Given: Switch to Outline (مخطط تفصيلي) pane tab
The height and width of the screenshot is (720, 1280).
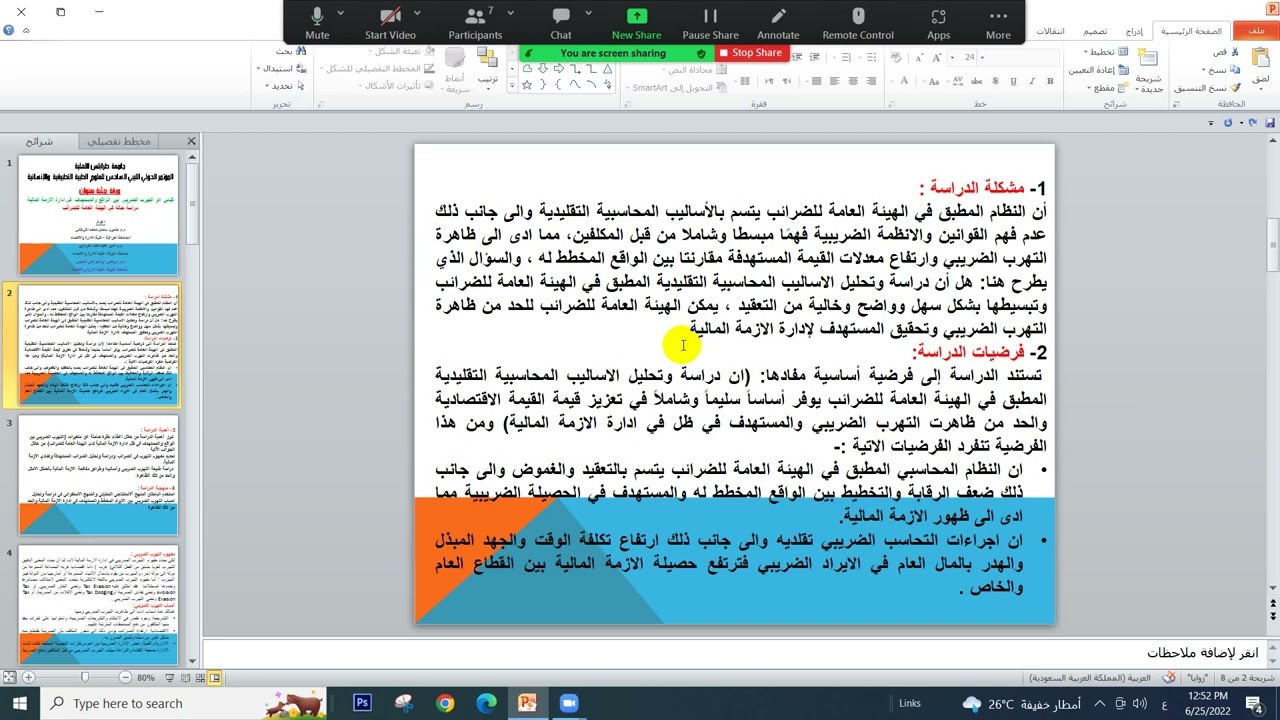Looking at the screenshot, I should pyautogui.click(x=119, y=142).
